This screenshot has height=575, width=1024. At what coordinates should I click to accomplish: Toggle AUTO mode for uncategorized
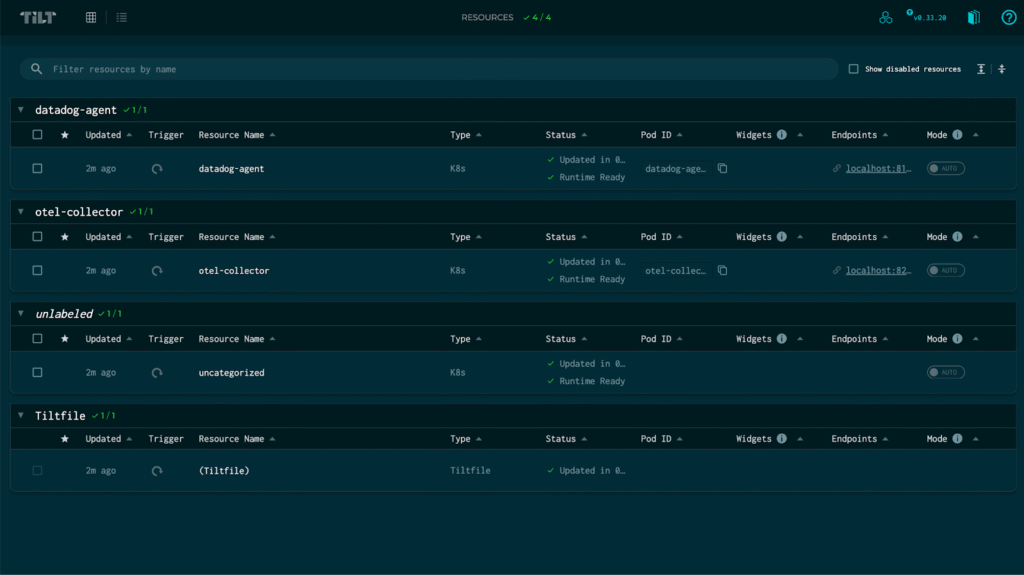pos(946,372)
